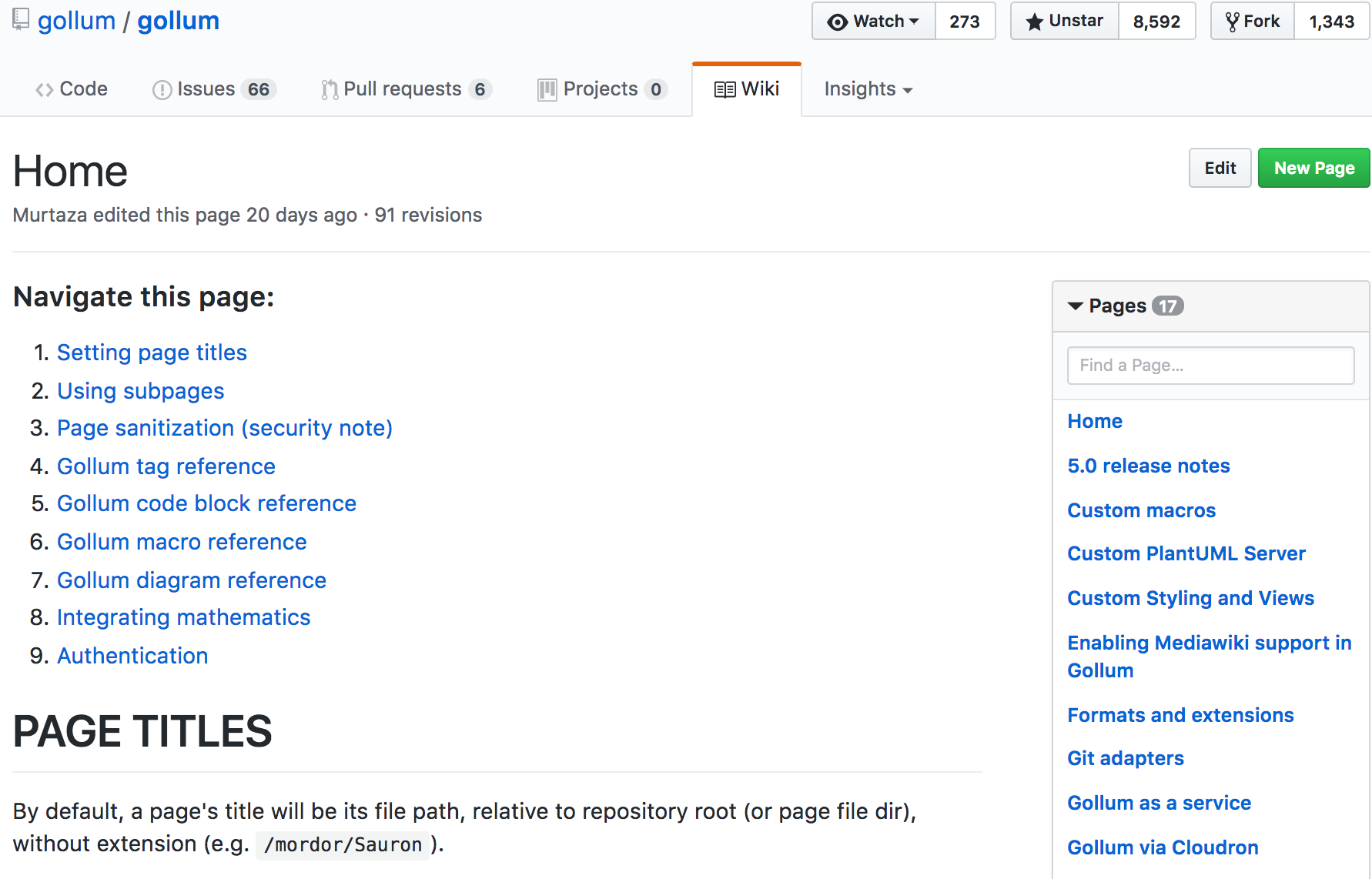The width and height of the screenshot is (1372, 879).
Task: Click the Edit button
Action: pos(1220,168)
